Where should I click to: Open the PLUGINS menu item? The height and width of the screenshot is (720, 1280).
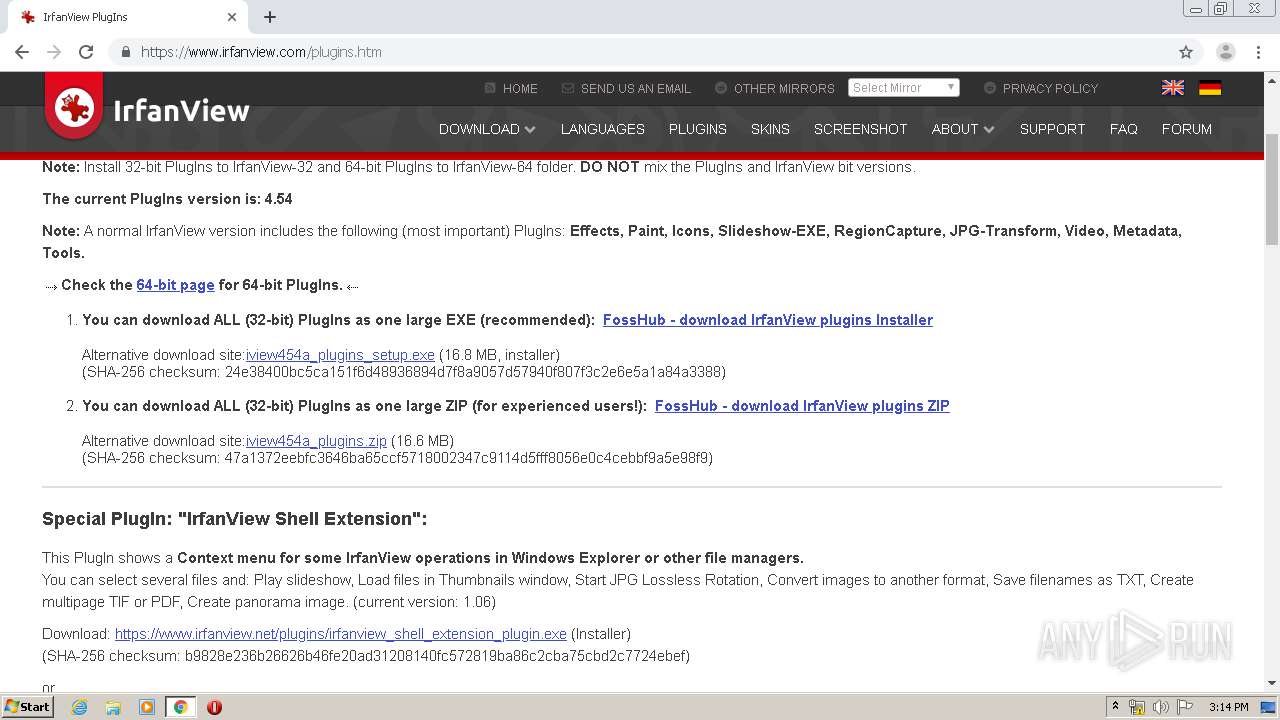pyautogui.click(x=698, y=129)
